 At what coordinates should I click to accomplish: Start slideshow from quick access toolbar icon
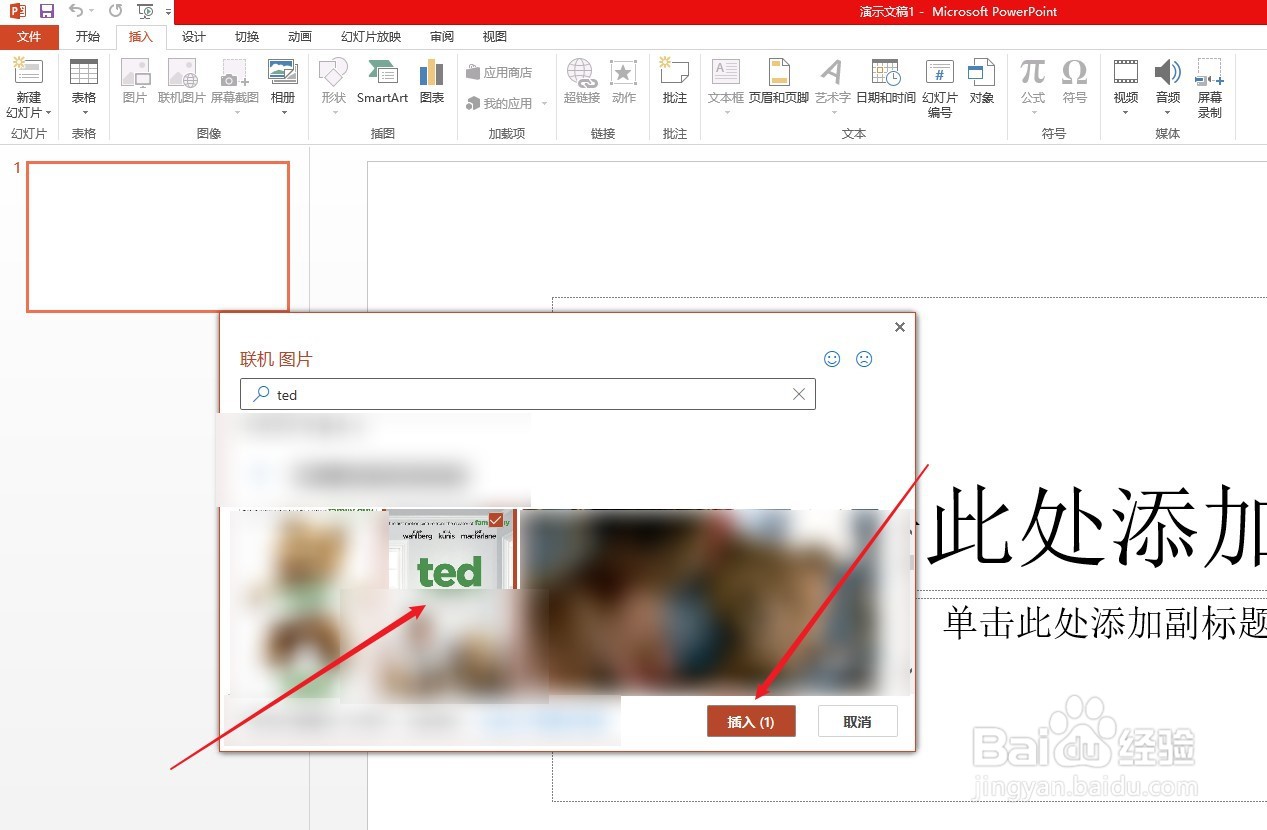tap(146, 11)
